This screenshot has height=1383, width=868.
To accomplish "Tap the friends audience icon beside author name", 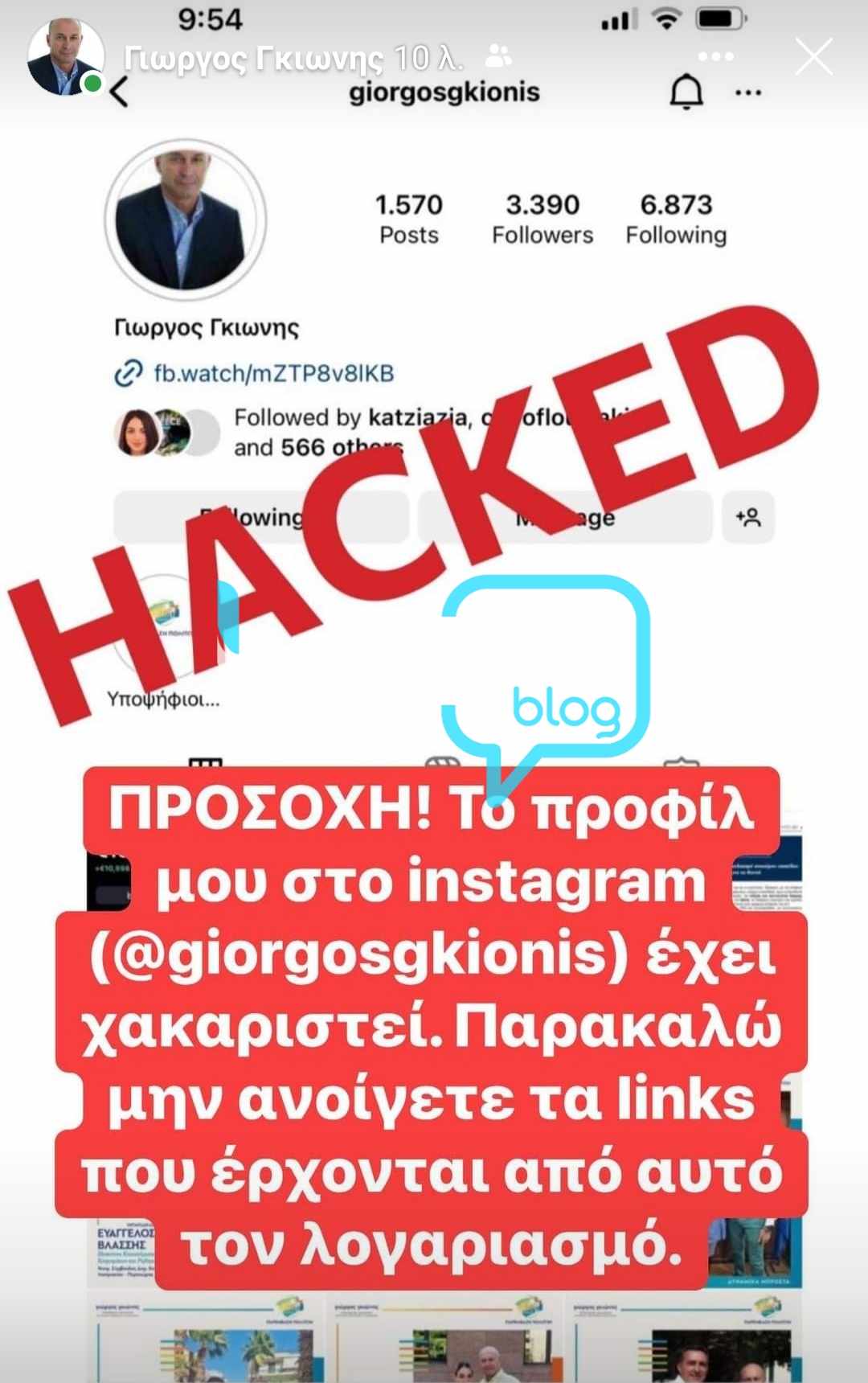I will (x=499, y=57).
